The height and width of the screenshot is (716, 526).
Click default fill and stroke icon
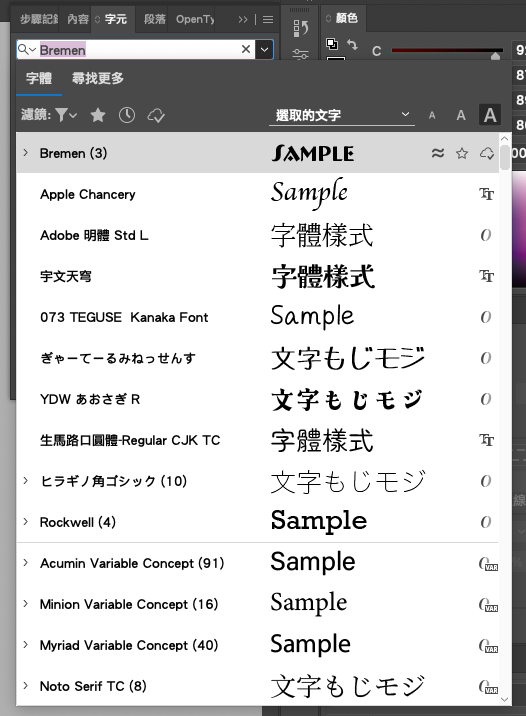coord(332,44)
